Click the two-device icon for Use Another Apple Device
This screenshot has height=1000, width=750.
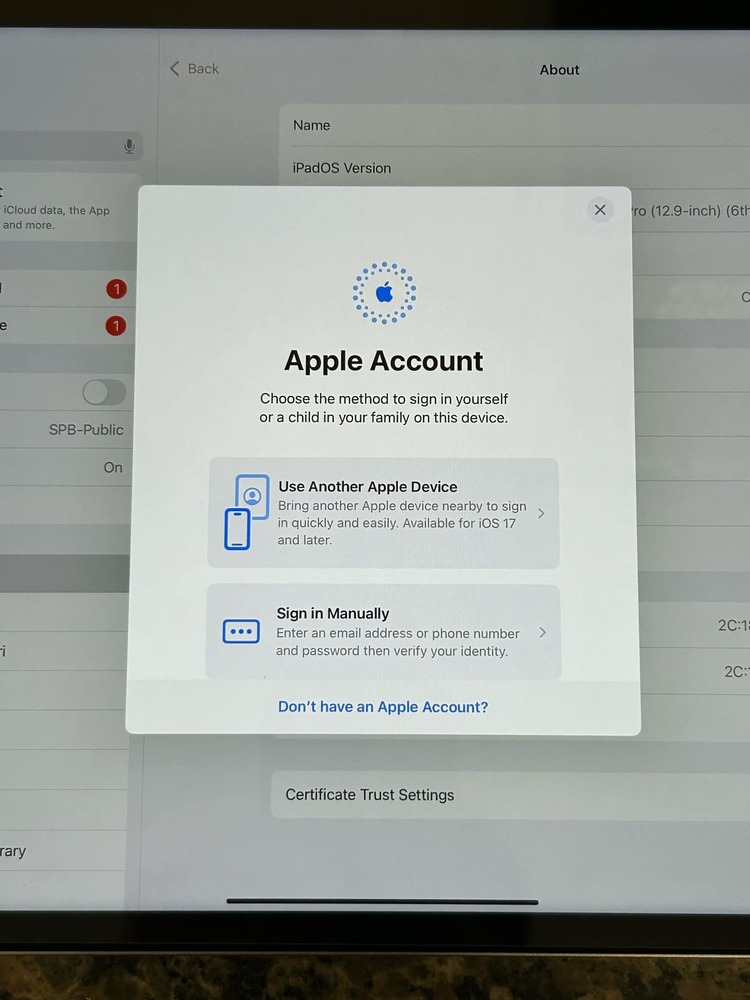tap(246, 511)
